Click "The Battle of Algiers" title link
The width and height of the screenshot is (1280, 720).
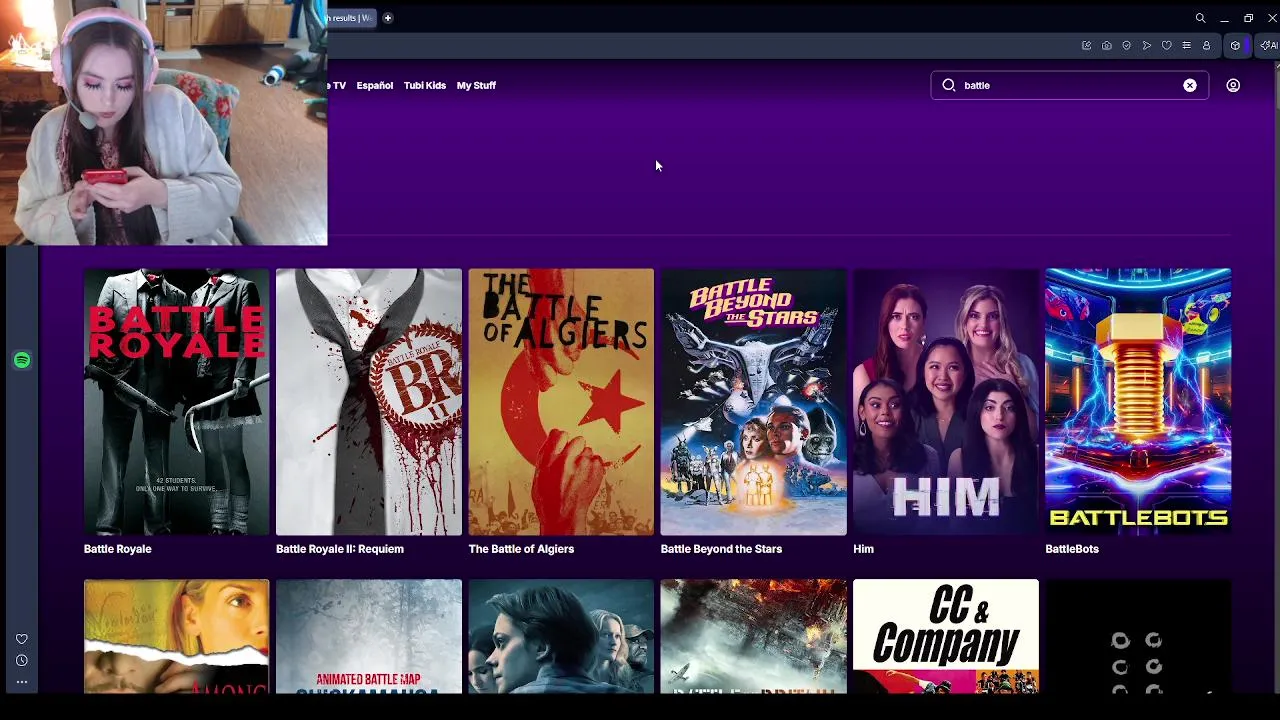point(521,549)
